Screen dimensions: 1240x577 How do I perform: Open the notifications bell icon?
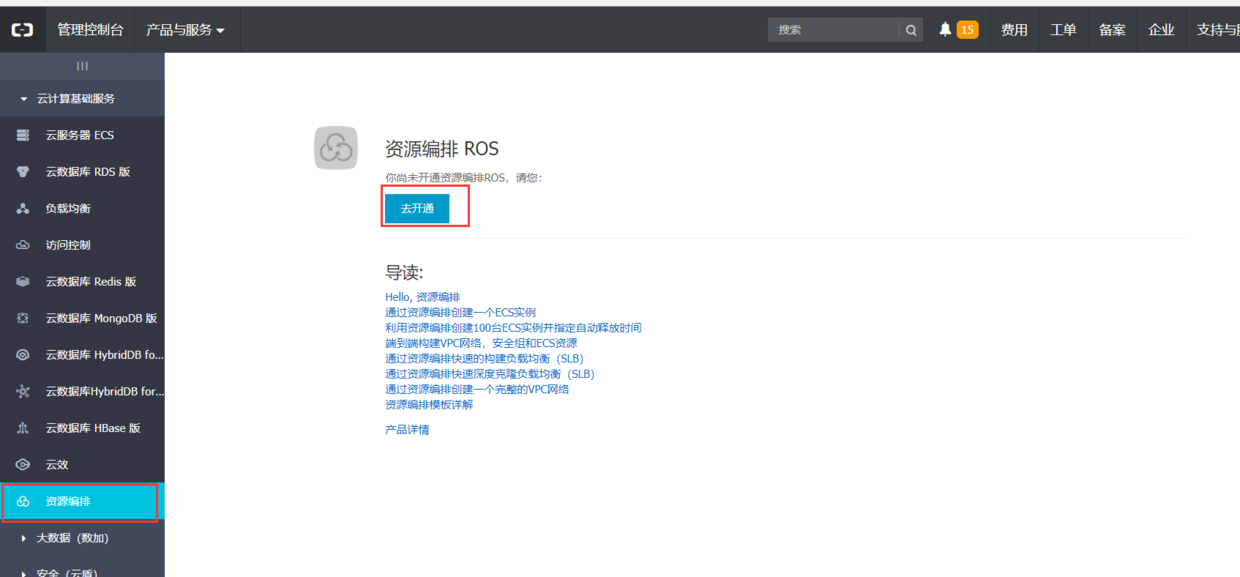tap(945, 30)
